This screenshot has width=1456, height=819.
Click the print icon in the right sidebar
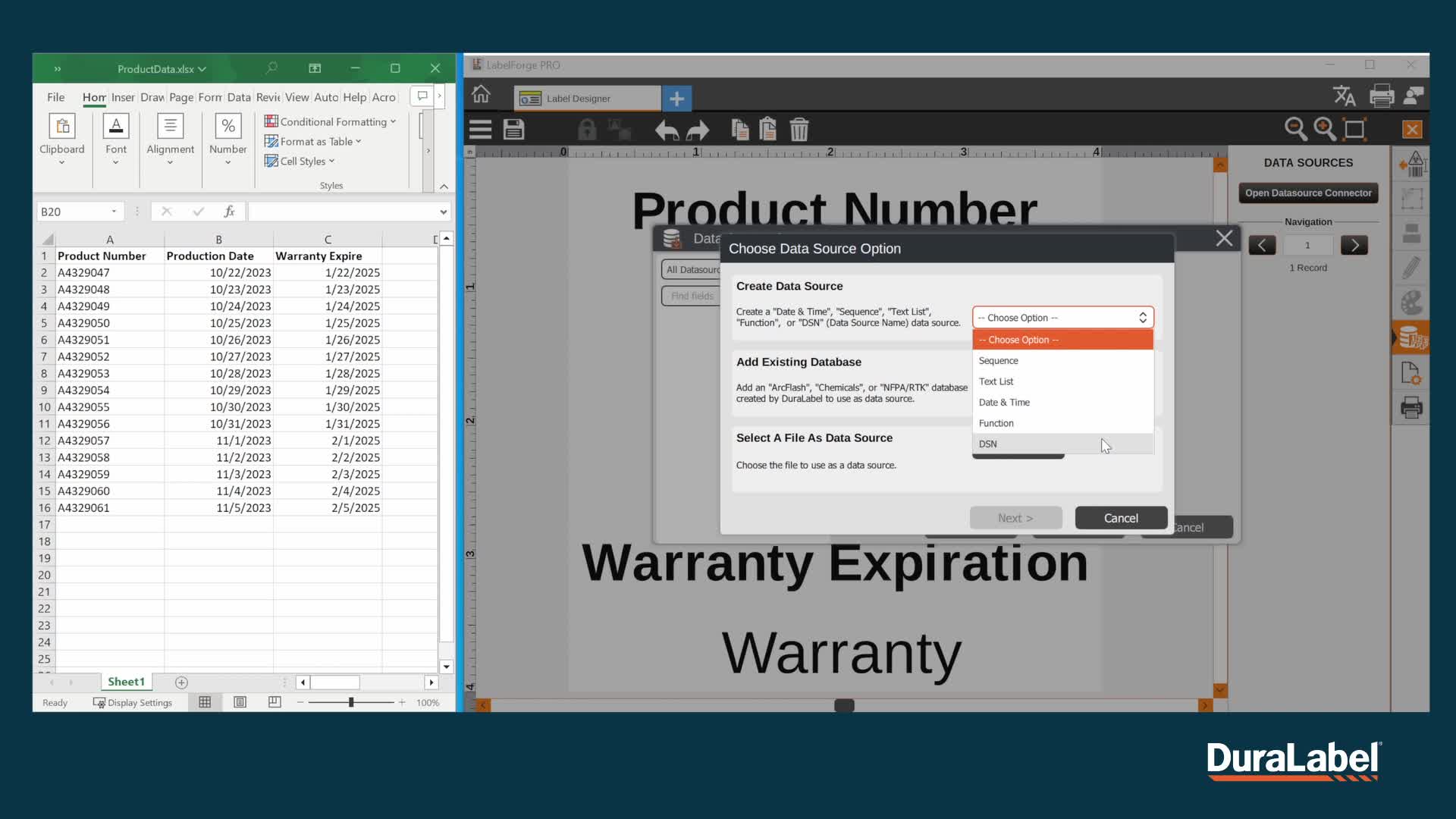click(1411, 408)
